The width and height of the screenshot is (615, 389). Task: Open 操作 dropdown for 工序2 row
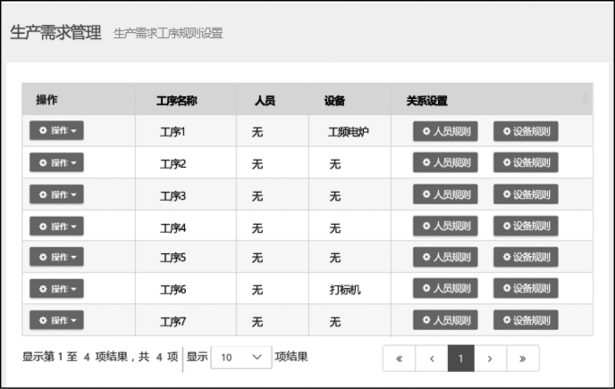pos(56,162)
